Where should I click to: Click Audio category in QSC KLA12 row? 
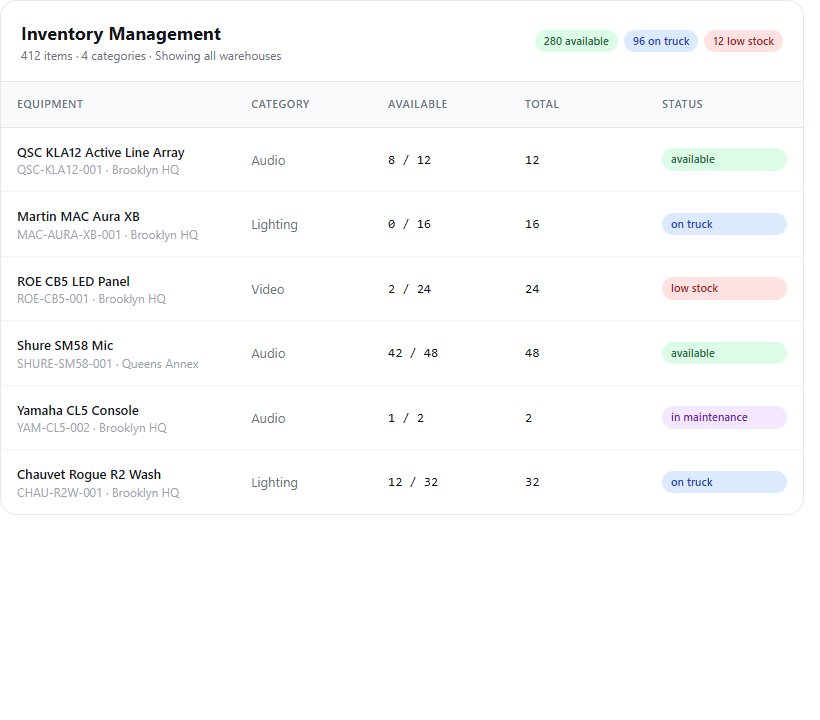tap(268, 161)
